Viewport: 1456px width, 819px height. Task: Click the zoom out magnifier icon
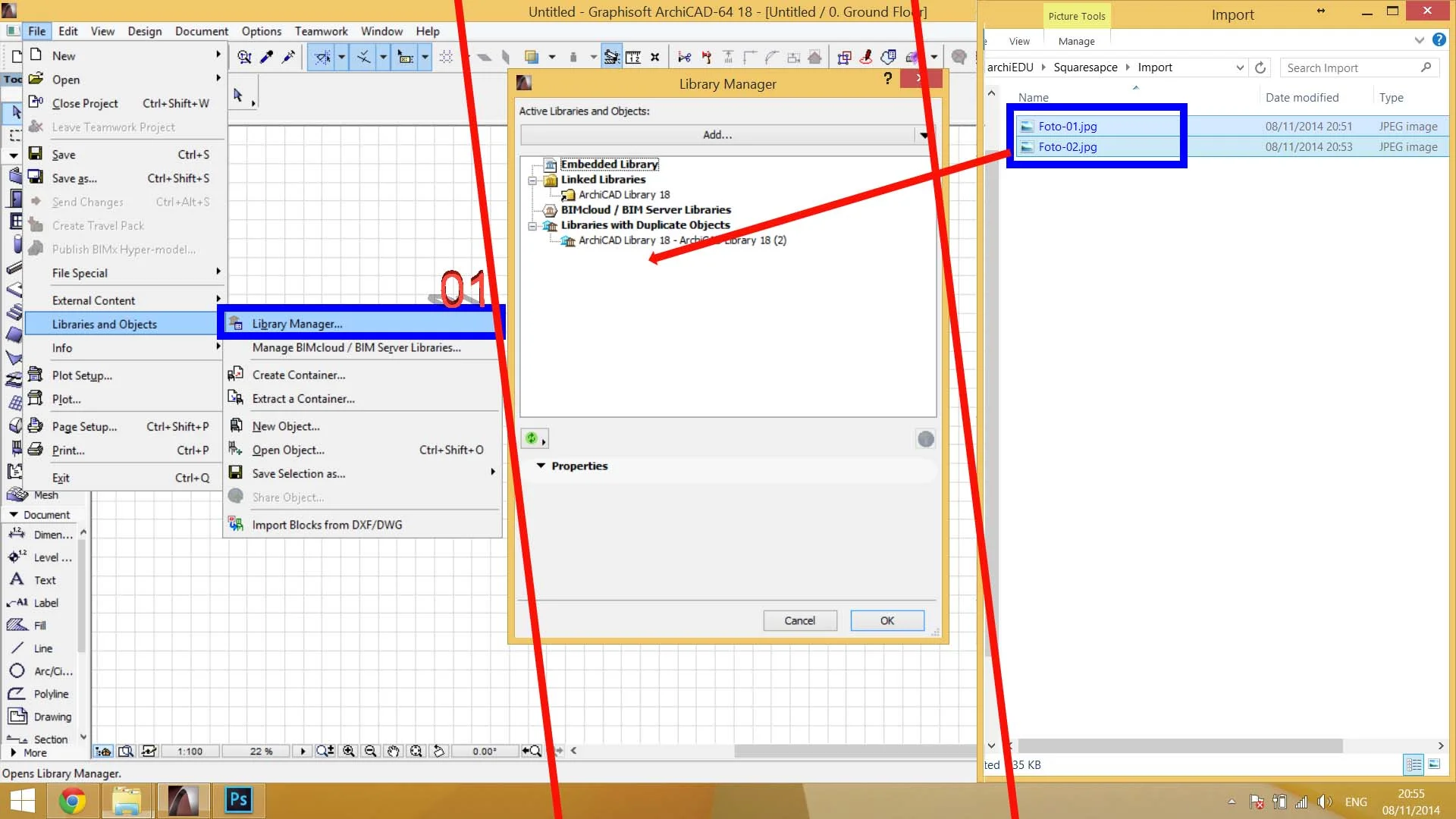click(371, 751)
